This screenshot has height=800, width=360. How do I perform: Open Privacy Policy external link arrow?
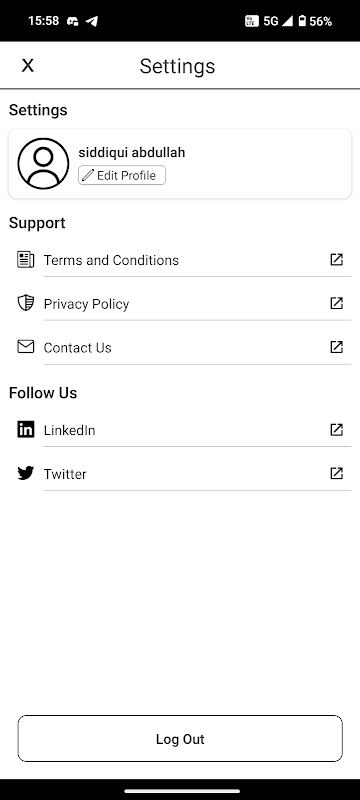(x=337, y=303)
